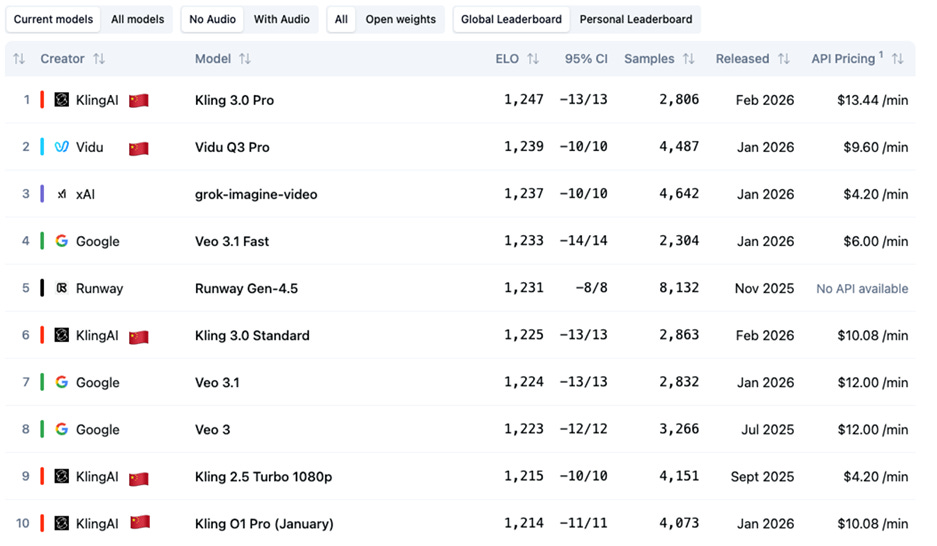Click China flag in Kling 2.5 Turbo row
The width and height of the screenshot is (937, 546).
pyautogui.click(x=139, y=478)
